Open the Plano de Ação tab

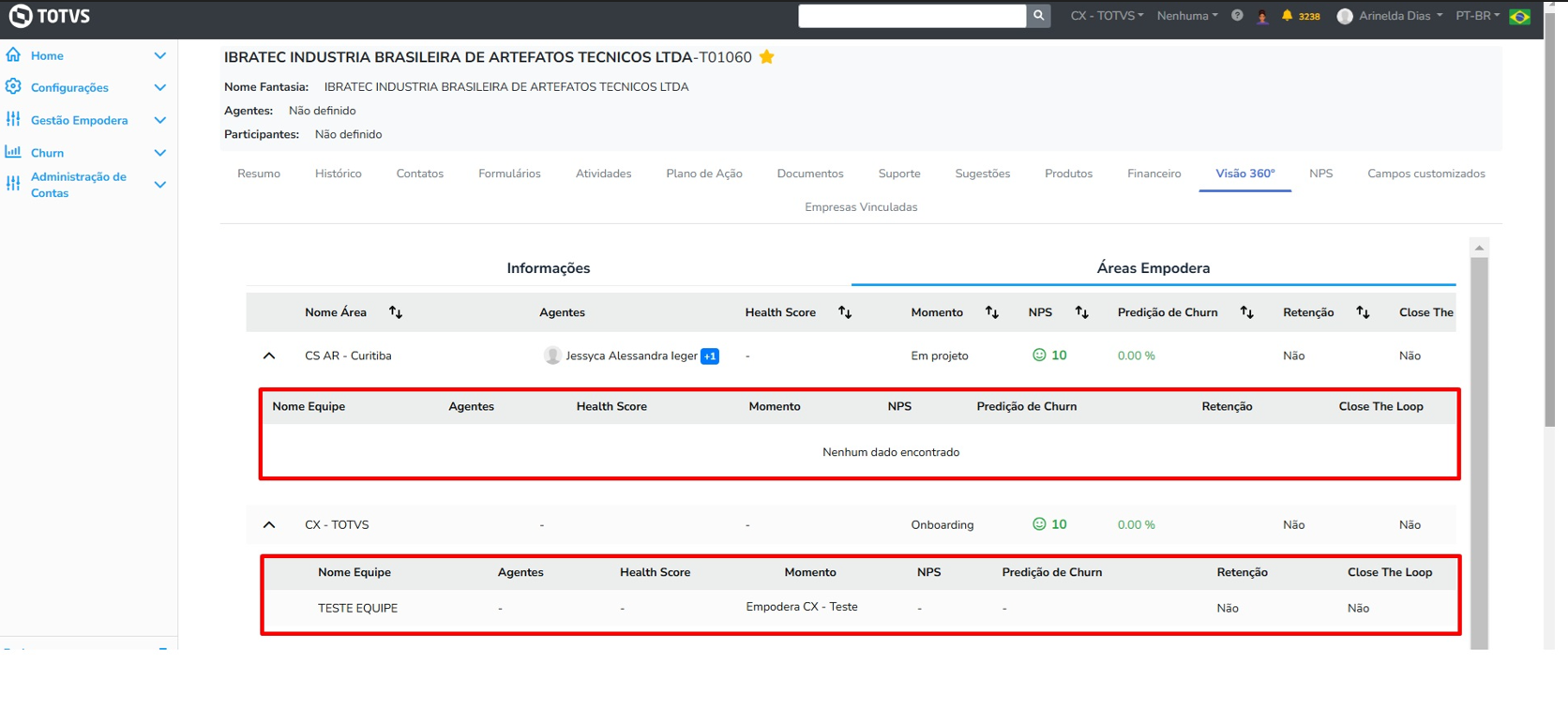coord(704,174)
